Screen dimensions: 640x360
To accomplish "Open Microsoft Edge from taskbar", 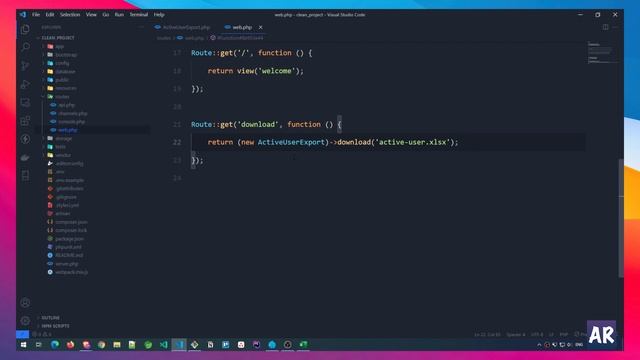I will (55, 345).
